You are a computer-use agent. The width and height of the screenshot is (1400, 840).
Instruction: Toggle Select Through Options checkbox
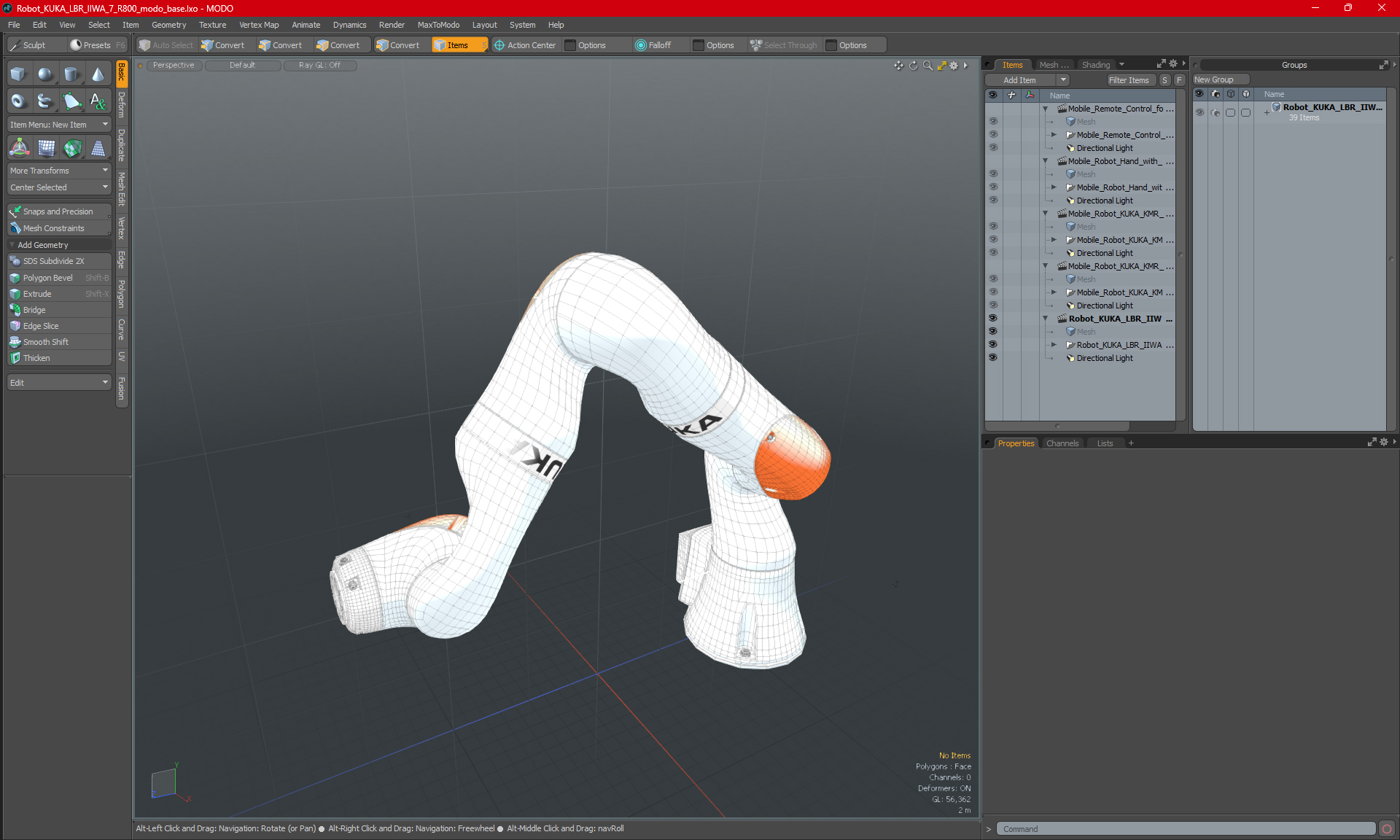click(831, 45)
